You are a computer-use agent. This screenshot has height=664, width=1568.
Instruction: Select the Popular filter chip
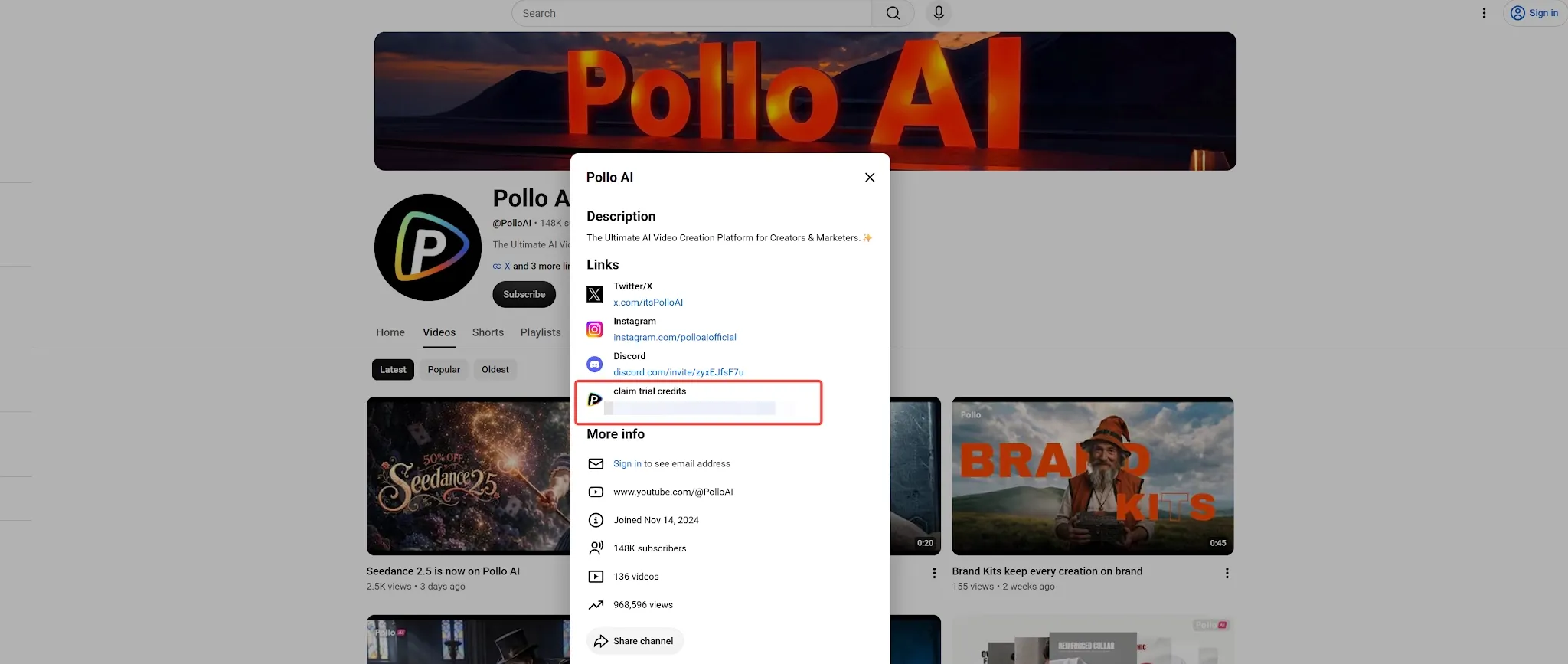coord(444,369)
